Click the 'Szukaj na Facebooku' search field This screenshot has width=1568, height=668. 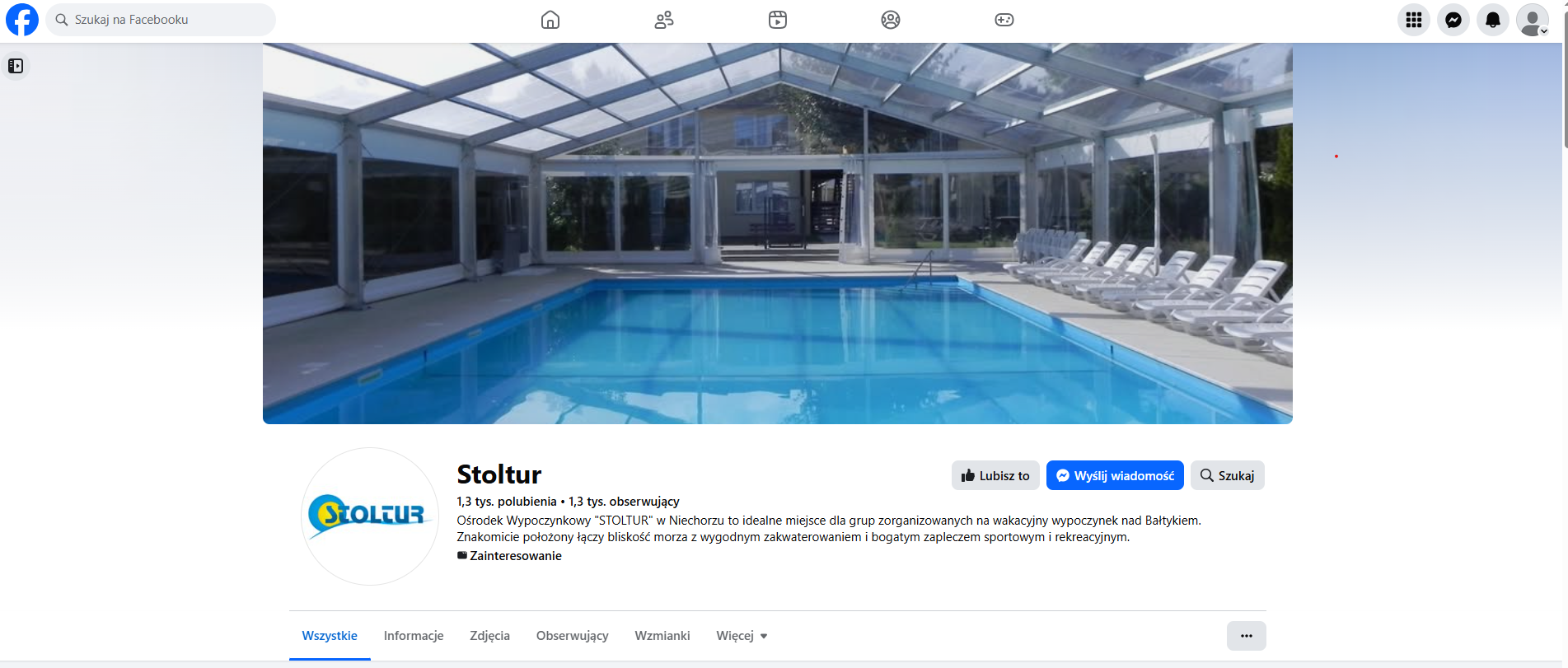point(161,20)
